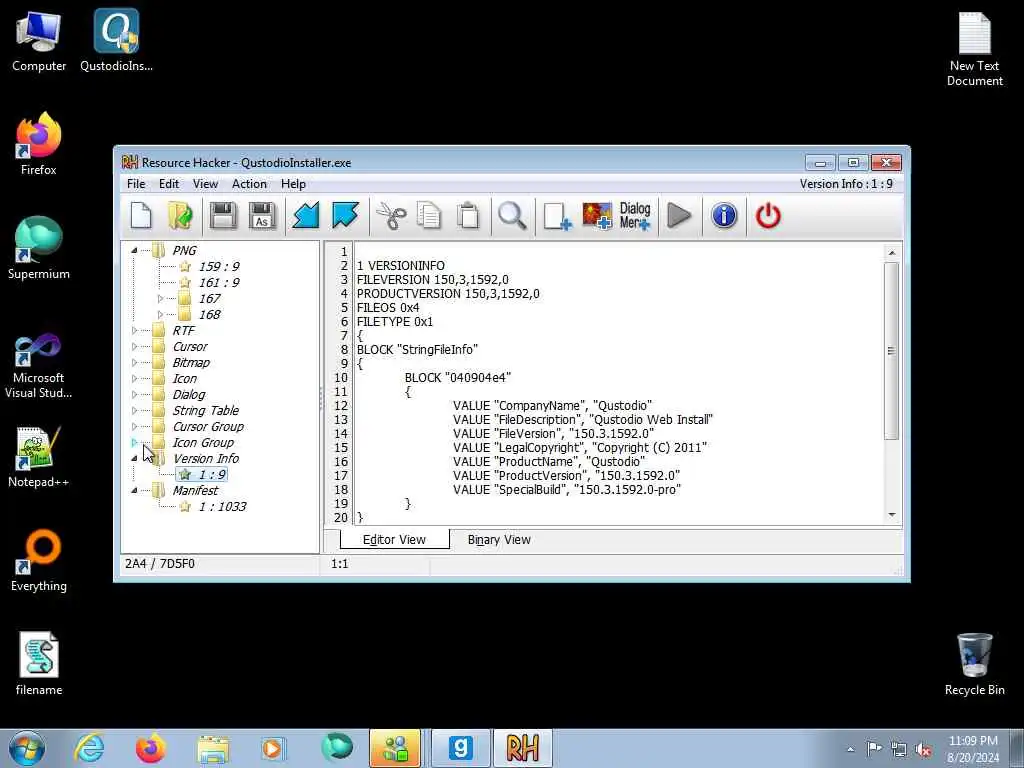Click the FILEVERSION line in editor
This screenshot has height=768, width=1024.
pyautogui.click(x=432, y=280)
